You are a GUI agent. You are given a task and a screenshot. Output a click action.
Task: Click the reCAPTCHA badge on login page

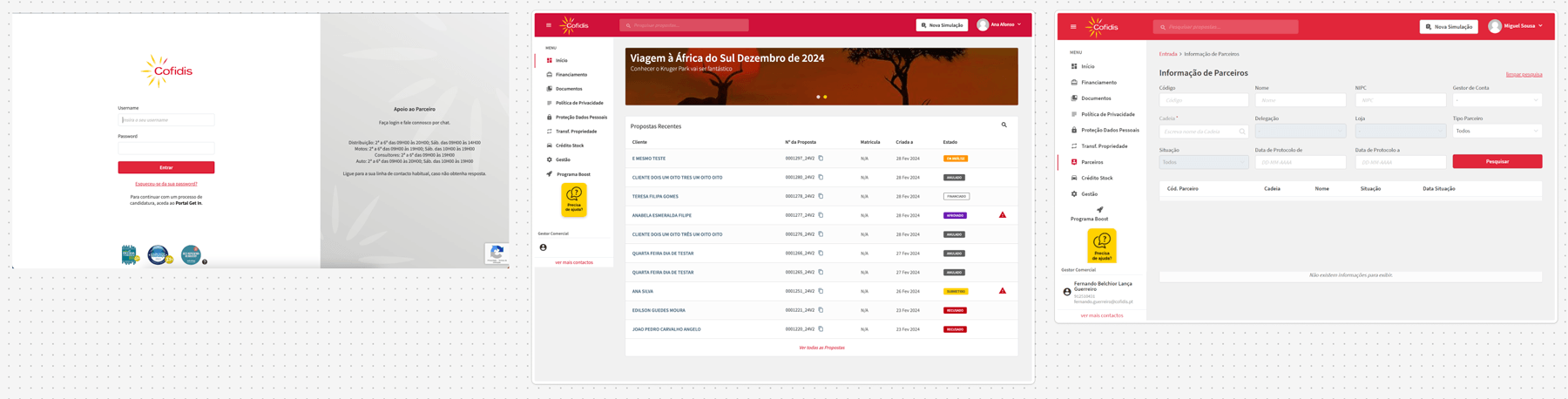497,254
